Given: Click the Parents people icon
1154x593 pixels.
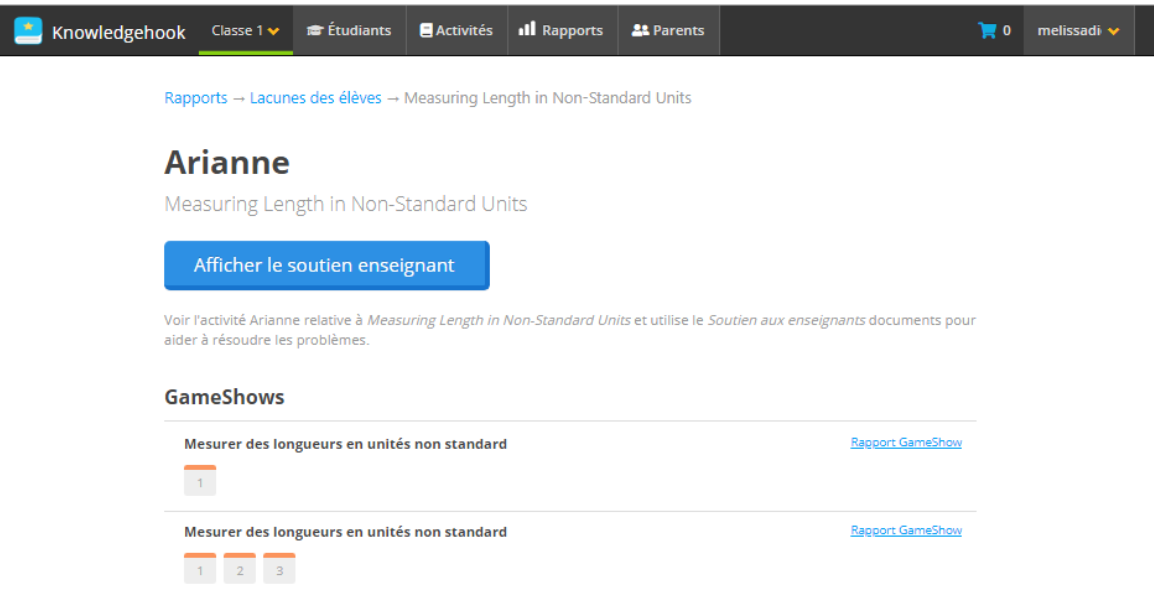Looking at the screenshot, I should [640, 30].
